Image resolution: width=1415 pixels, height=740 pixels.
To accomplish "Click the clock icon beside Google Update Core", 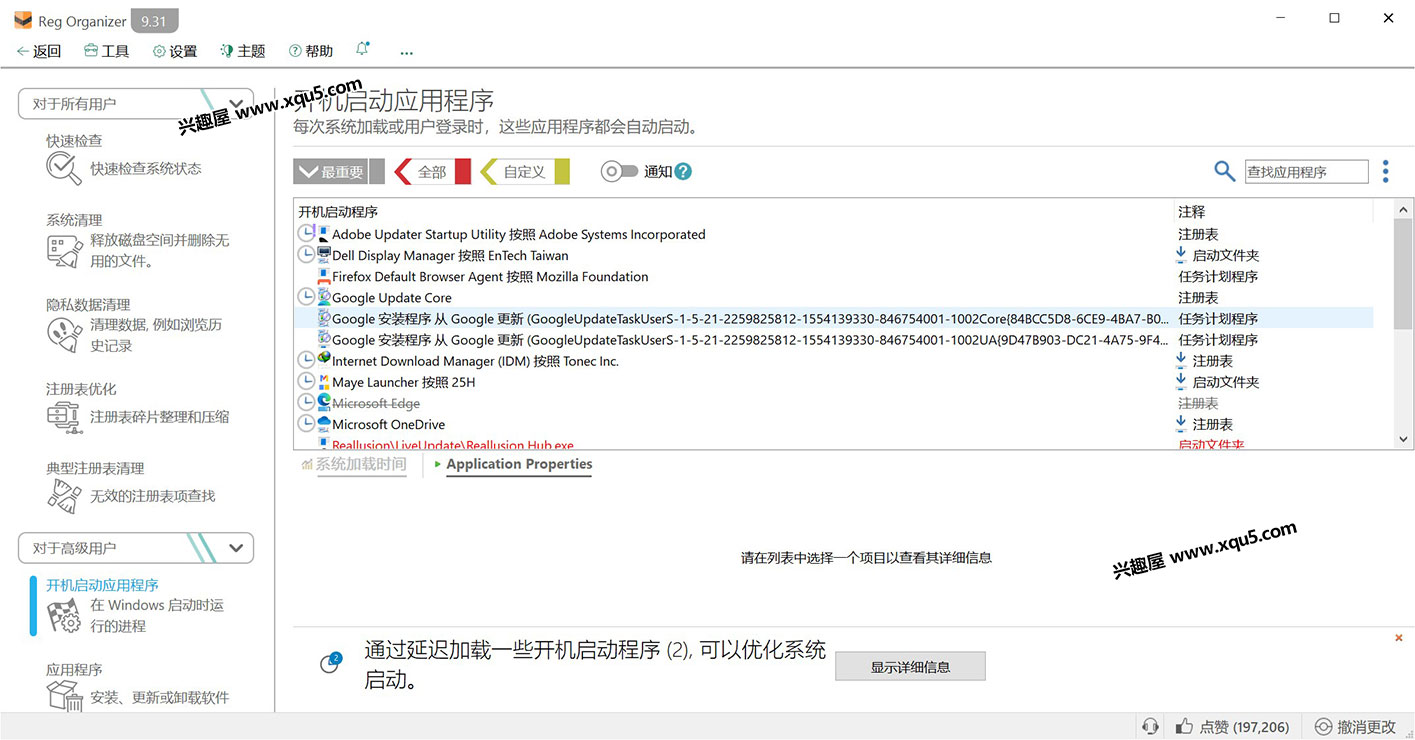I will click(306, 297).
